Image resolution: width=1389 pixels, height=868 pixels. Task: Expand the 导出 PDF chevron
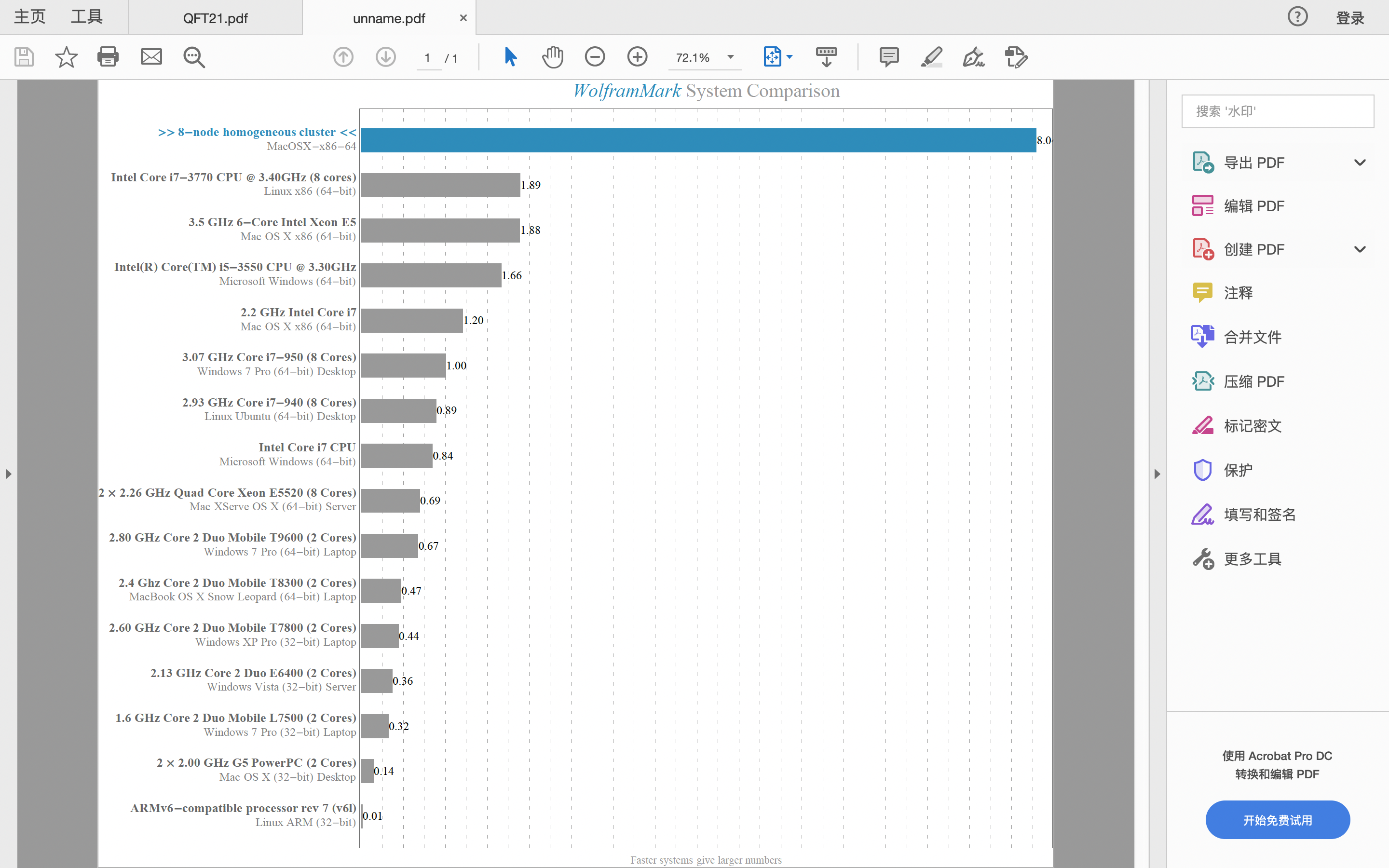1359,163
